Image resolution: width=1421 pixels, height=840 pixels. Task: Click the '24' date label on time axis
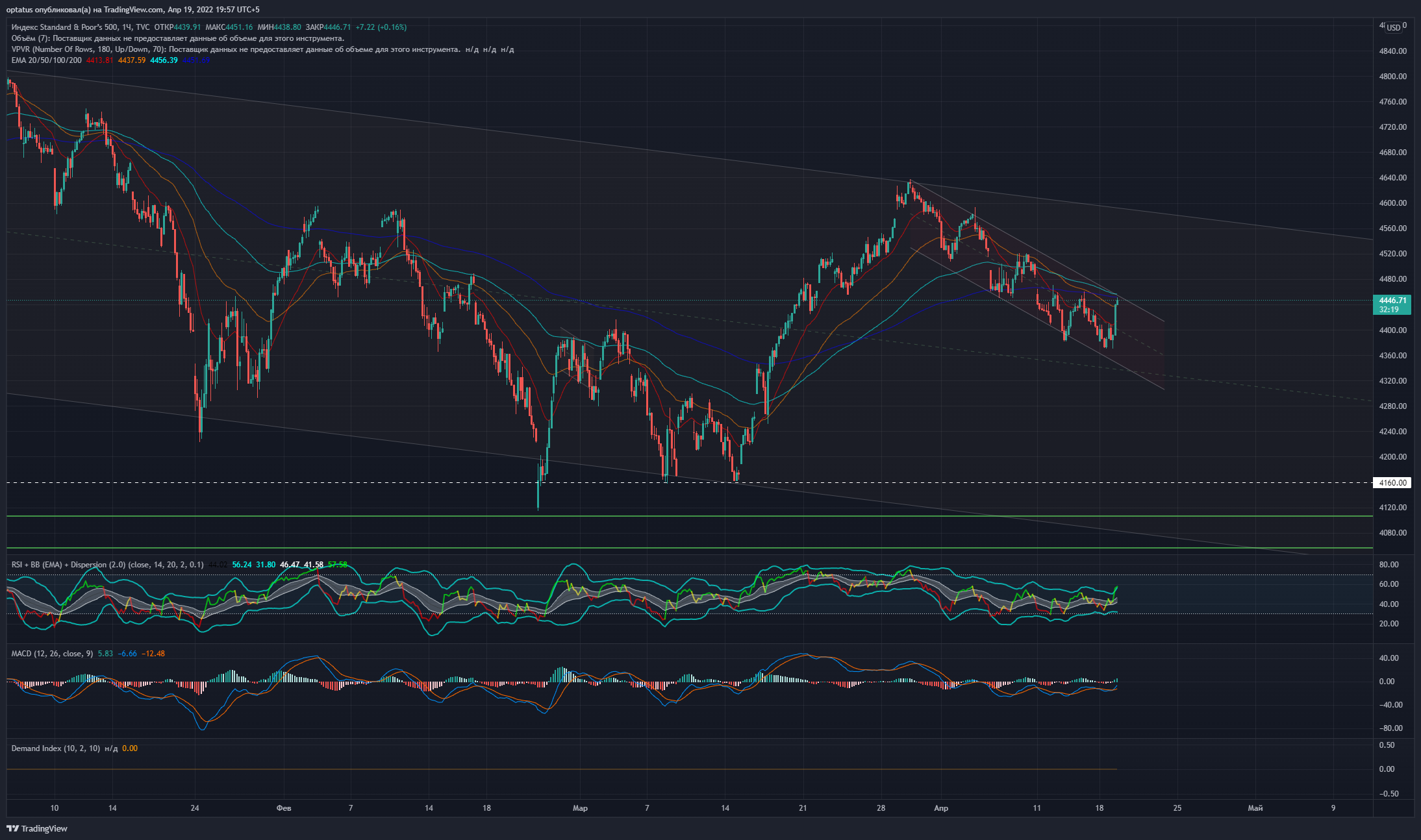pos(195,808)
